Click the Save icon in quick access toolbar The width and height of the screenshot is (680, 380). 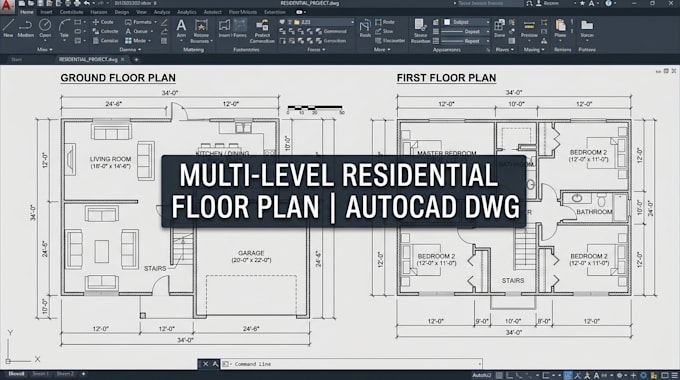tap(40, 3)
